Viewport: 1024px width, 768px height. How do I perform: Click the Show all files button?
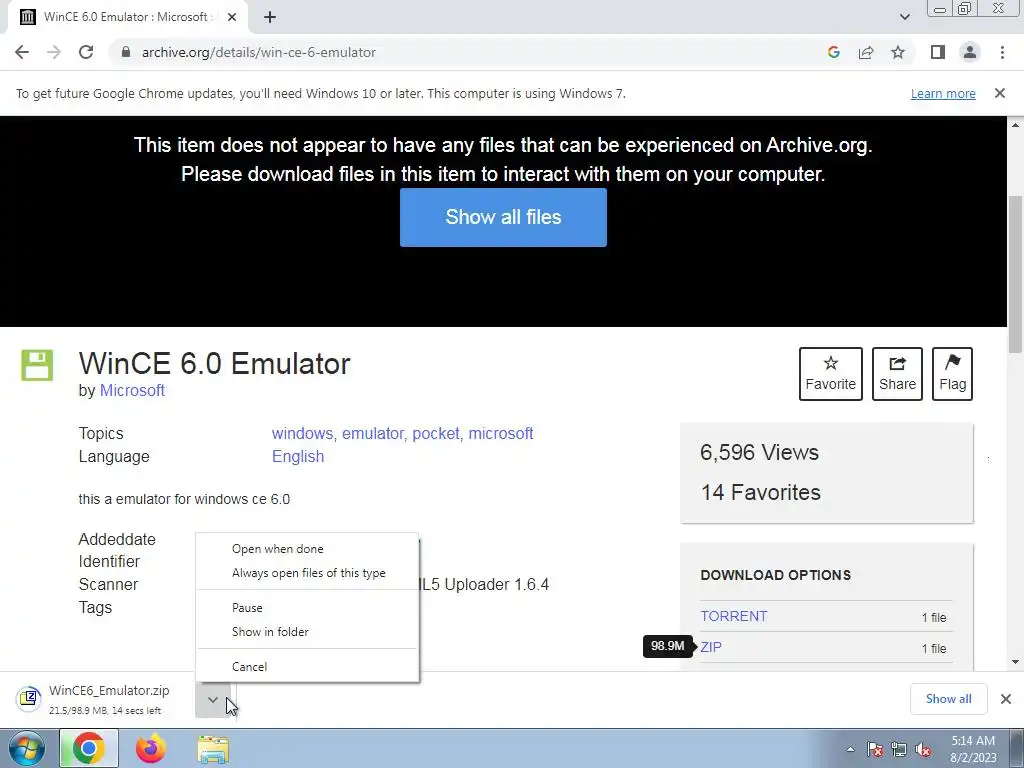tap(503, 217)
